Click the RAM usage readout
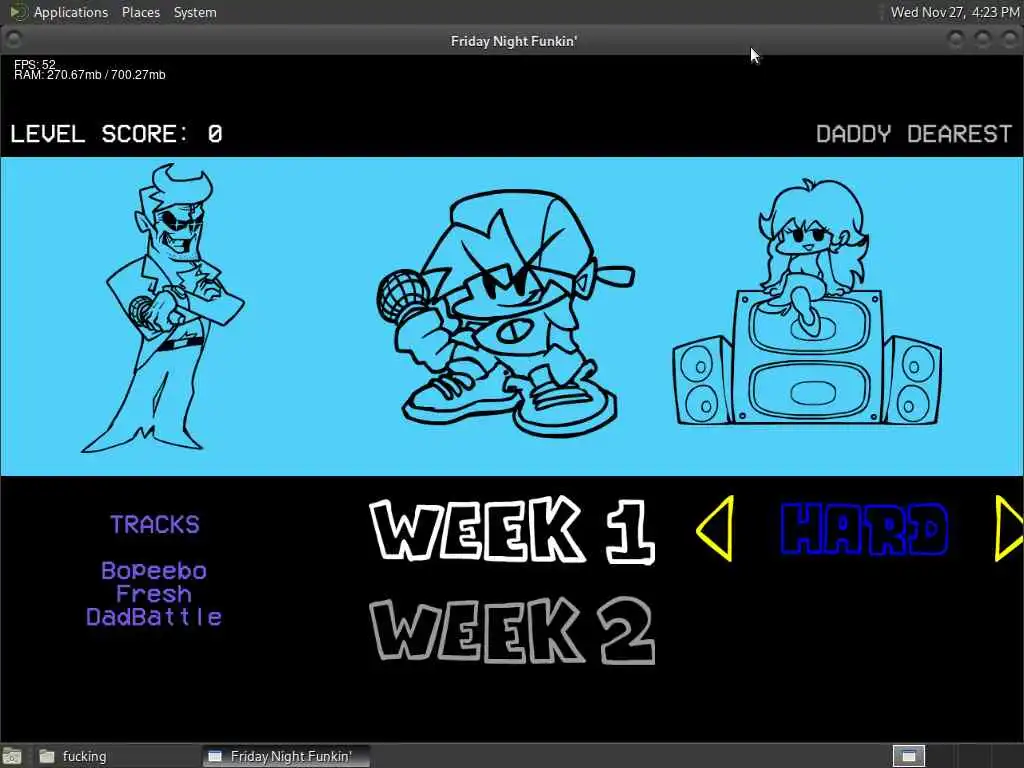This screenshot has height=768, width=1024. coord(89,74)
